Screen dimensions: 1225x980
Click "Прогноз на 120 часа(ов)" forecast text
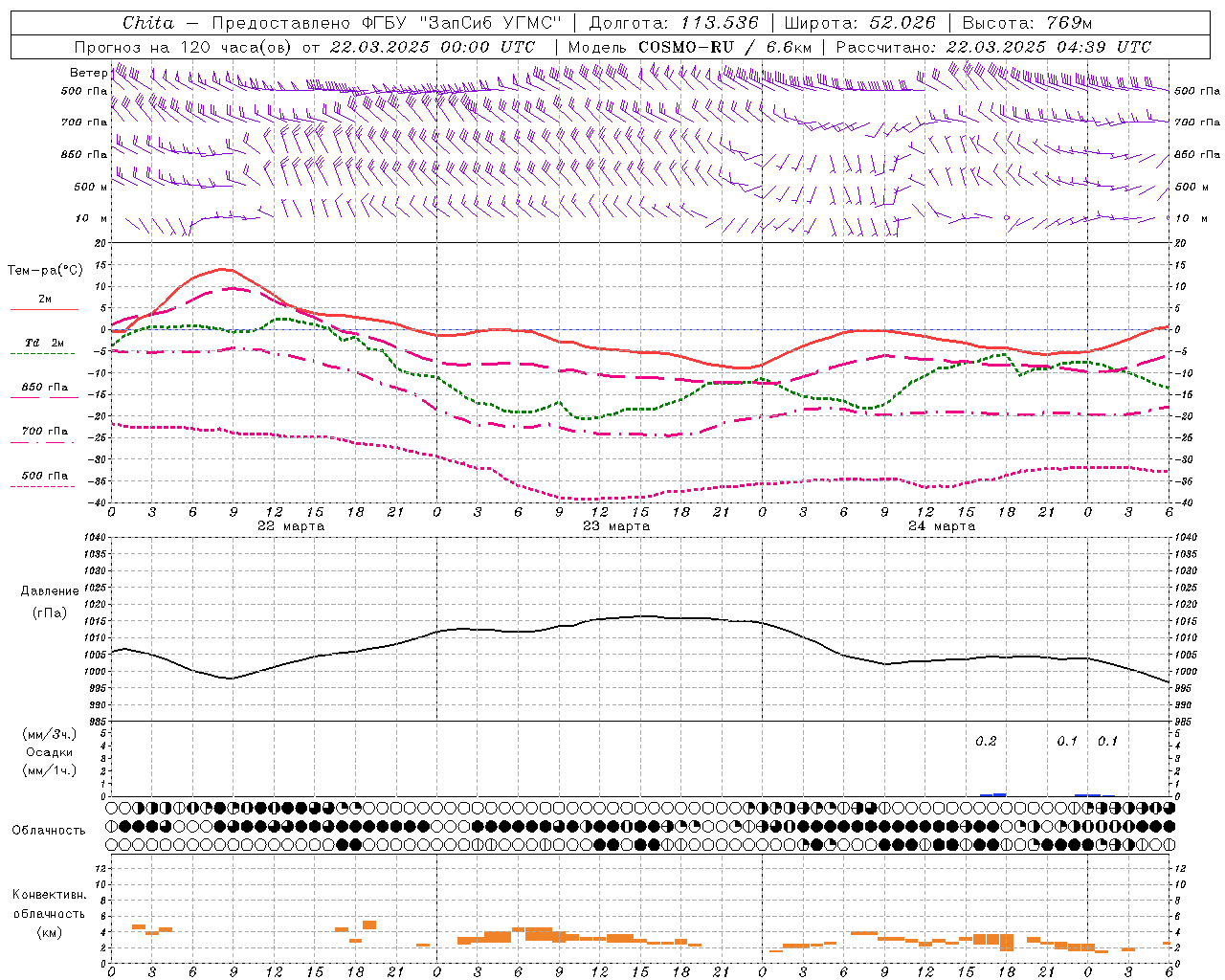click(184, 47)
